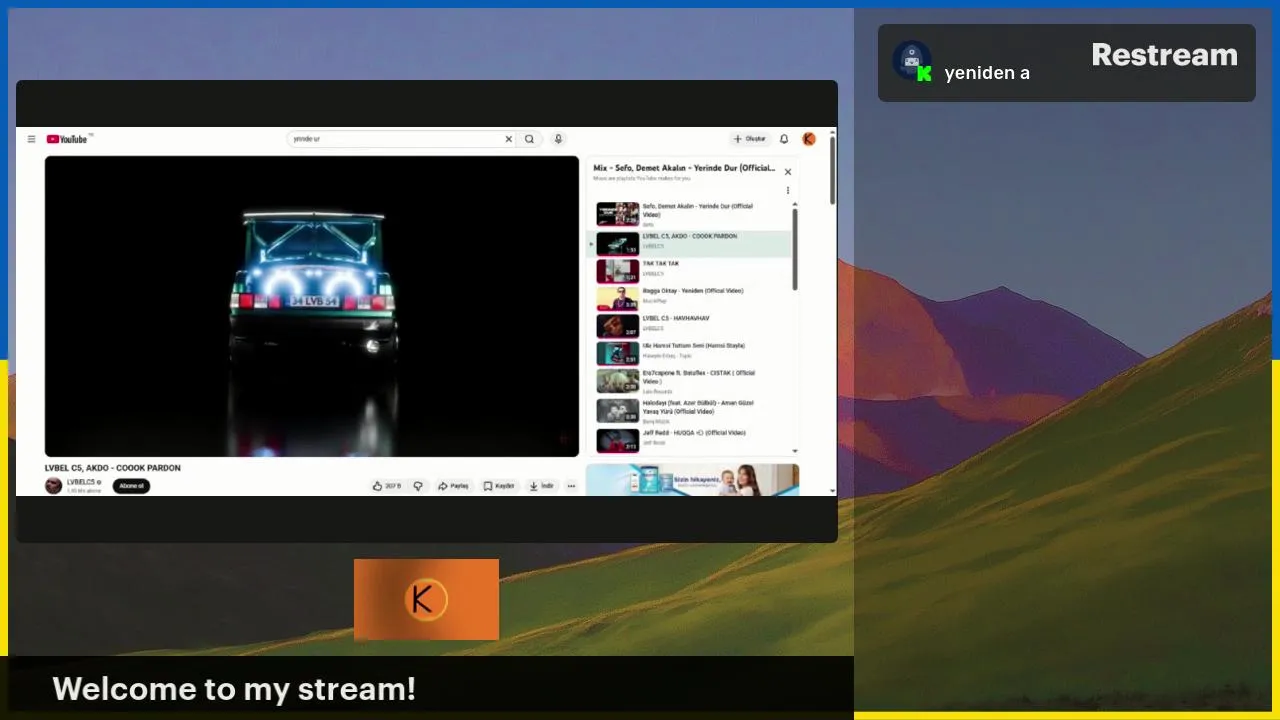Open the orange K account avatar

[809, 139]
